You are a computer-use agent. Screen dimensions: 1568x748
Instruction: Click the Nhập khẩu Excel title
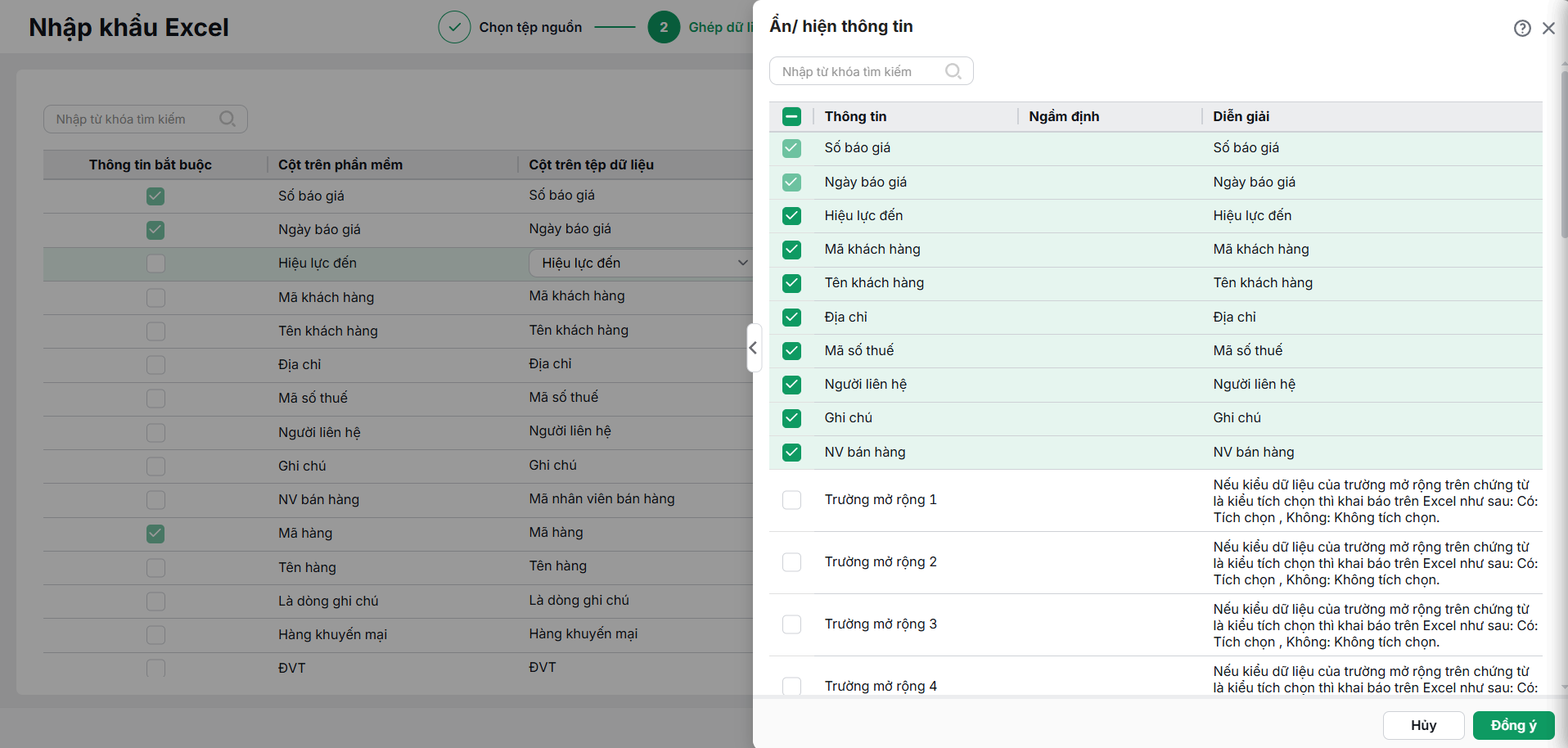[x=128, y=27]
